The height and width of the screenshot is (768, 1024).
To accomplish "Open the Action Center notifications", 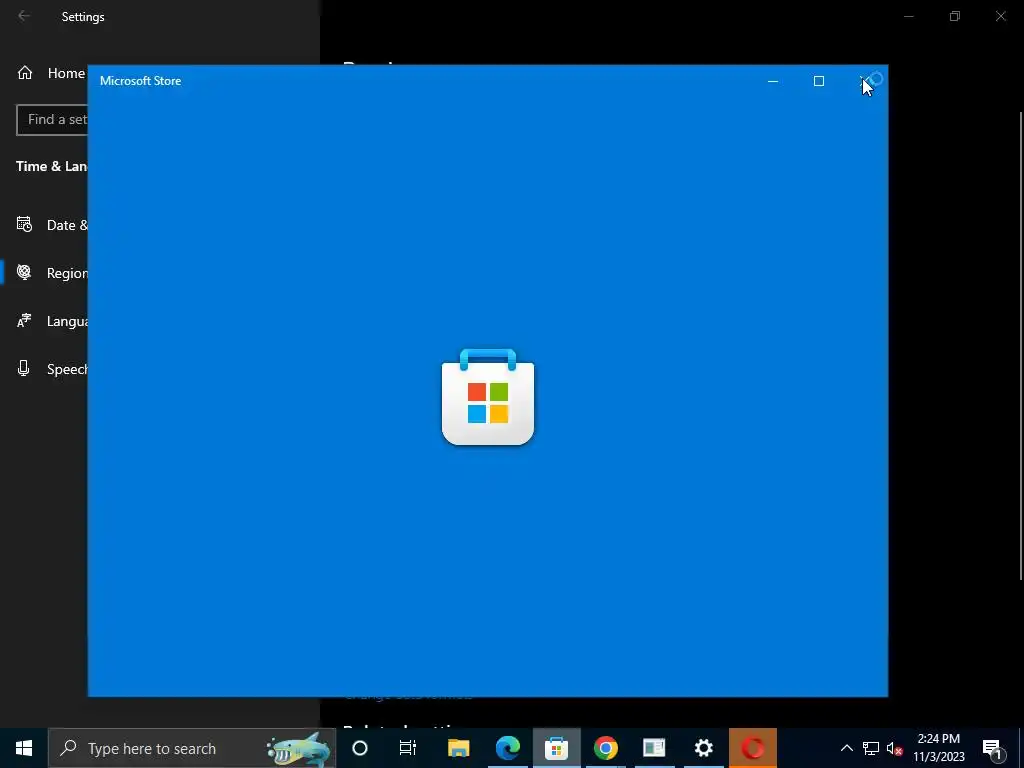I will click(993, 748).
